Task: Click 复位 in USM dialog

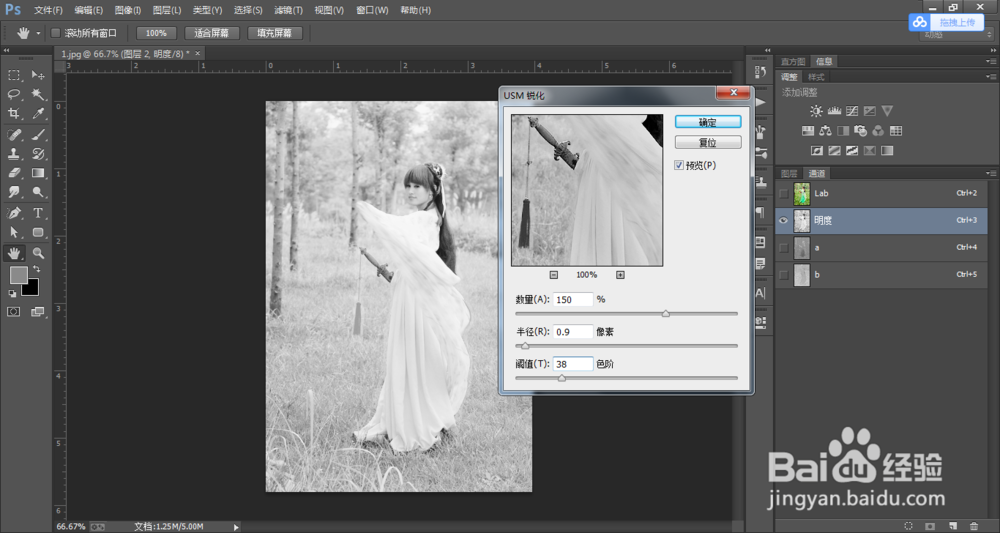Action: (708, 142)
